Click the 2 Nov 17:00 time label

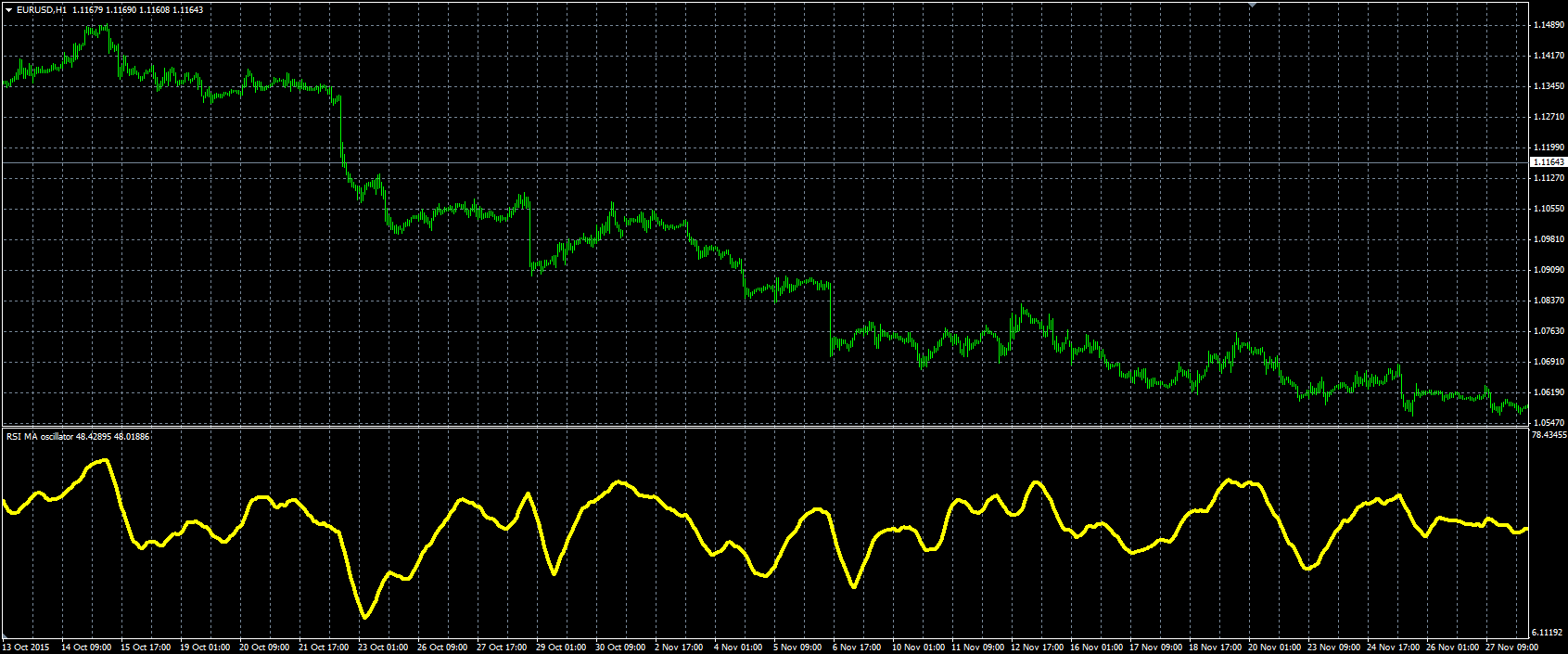pos(679,648)
